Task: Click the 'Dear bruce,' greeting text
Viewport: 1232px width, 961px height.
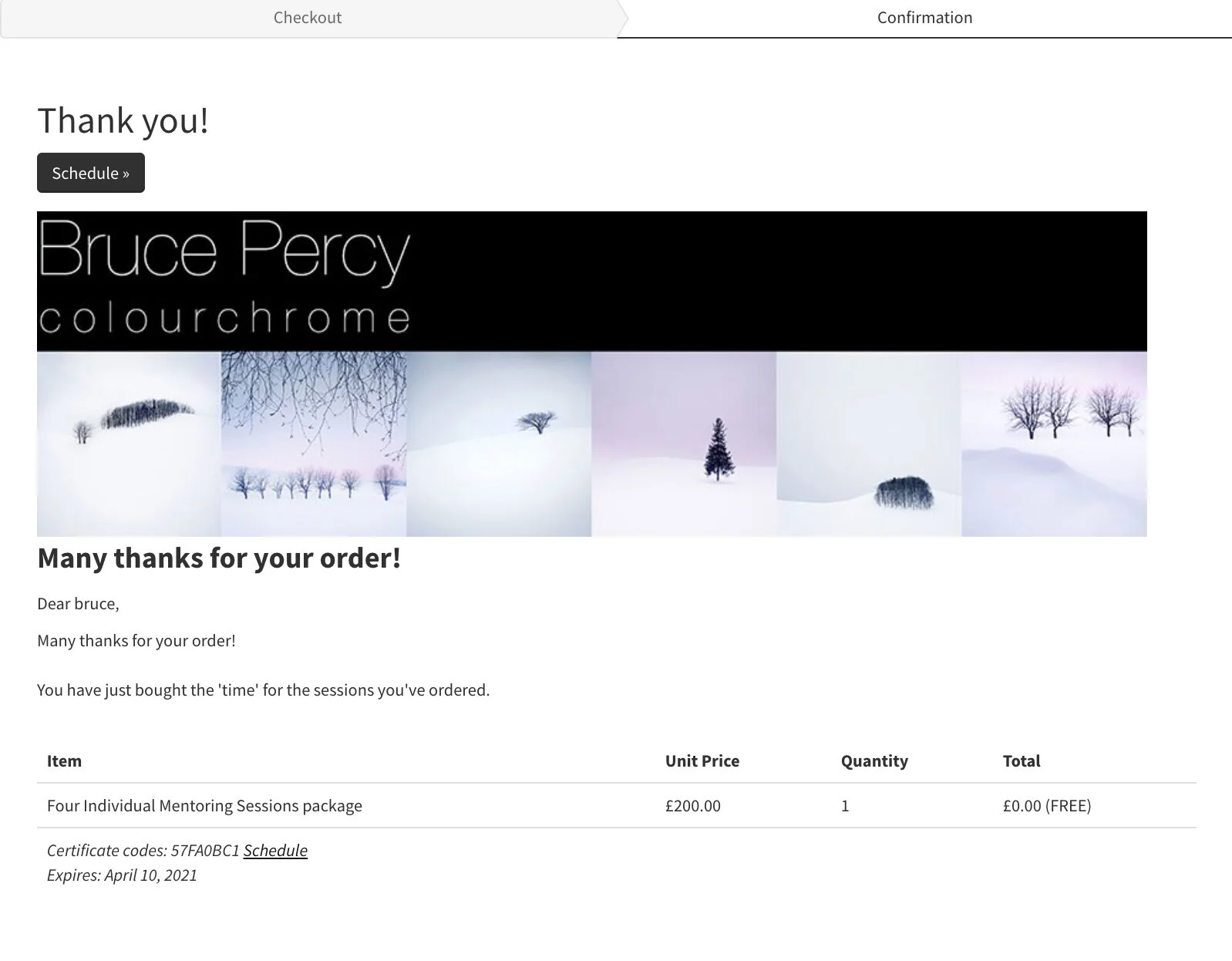Action: tap(78, 604)
